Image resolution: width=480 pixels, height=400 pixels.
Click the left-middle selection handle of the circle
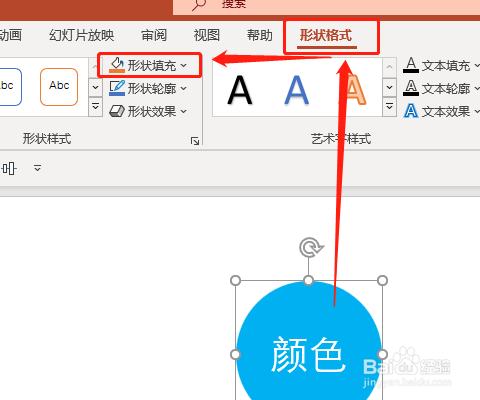coord(236,354)
